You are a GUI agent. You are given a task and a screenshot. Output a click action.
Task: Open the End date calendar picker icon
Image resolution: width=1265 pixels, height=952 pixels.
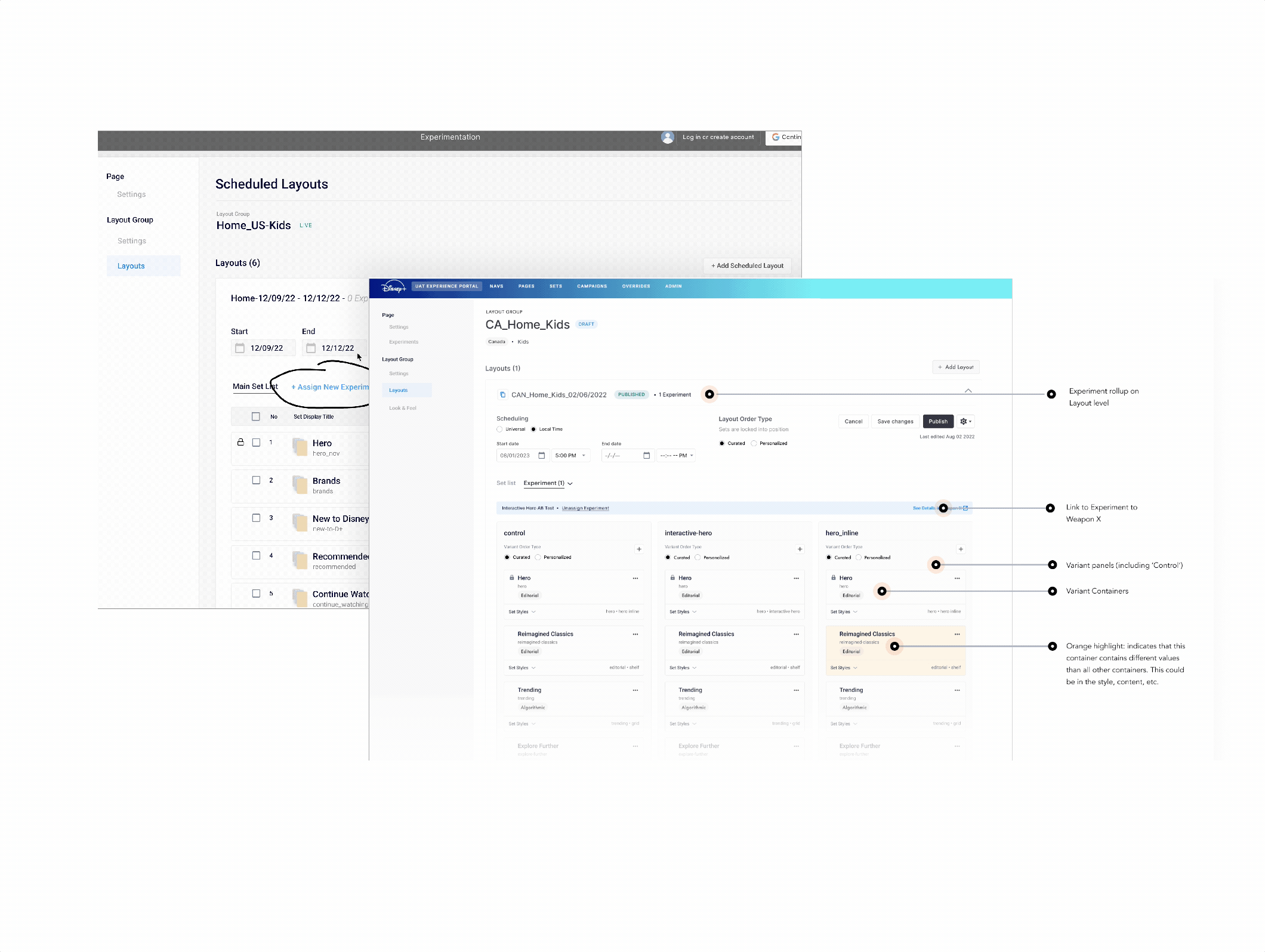coord(647,456)
